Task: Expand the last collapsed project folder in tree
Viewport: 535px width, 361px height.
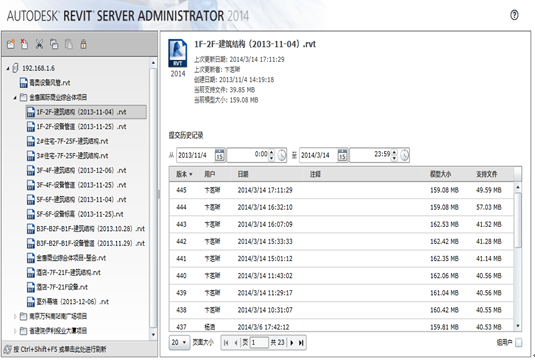Action: 15,331
